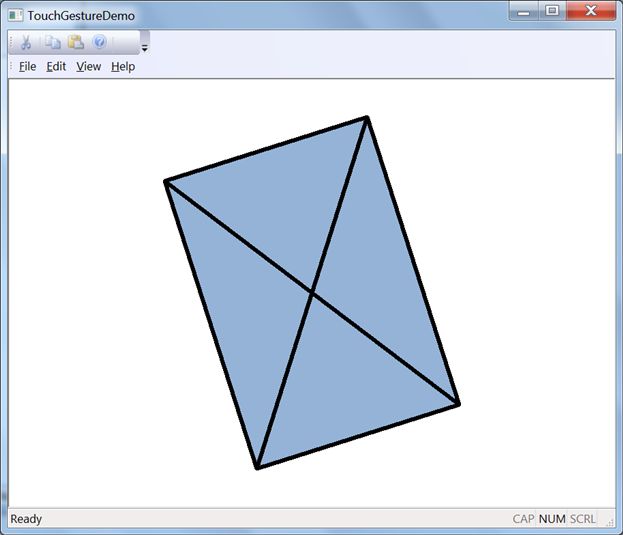The image size is (623, 535).
Task: Click the toolbar gripper handle beside the Cut icon
Action: [x=12, y=42]
